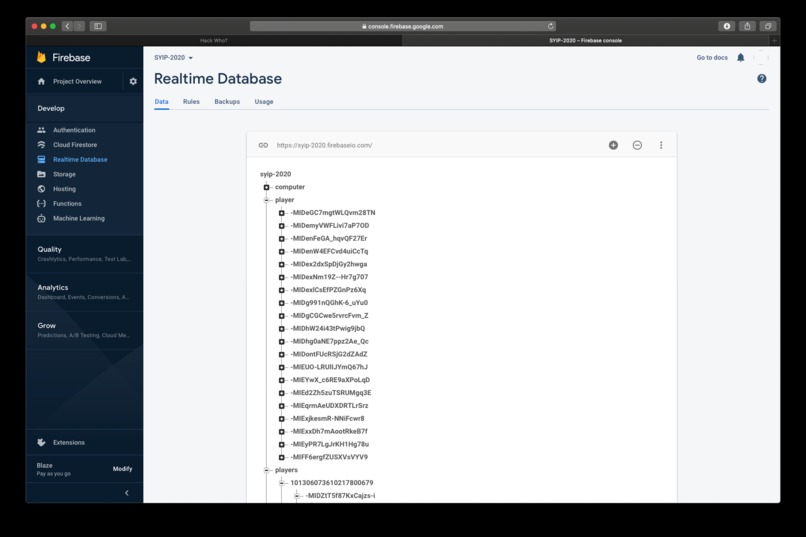Switch to the Hack Who? browser tab
The height and width of the screenshot is (537, 806).
point(214,41)
